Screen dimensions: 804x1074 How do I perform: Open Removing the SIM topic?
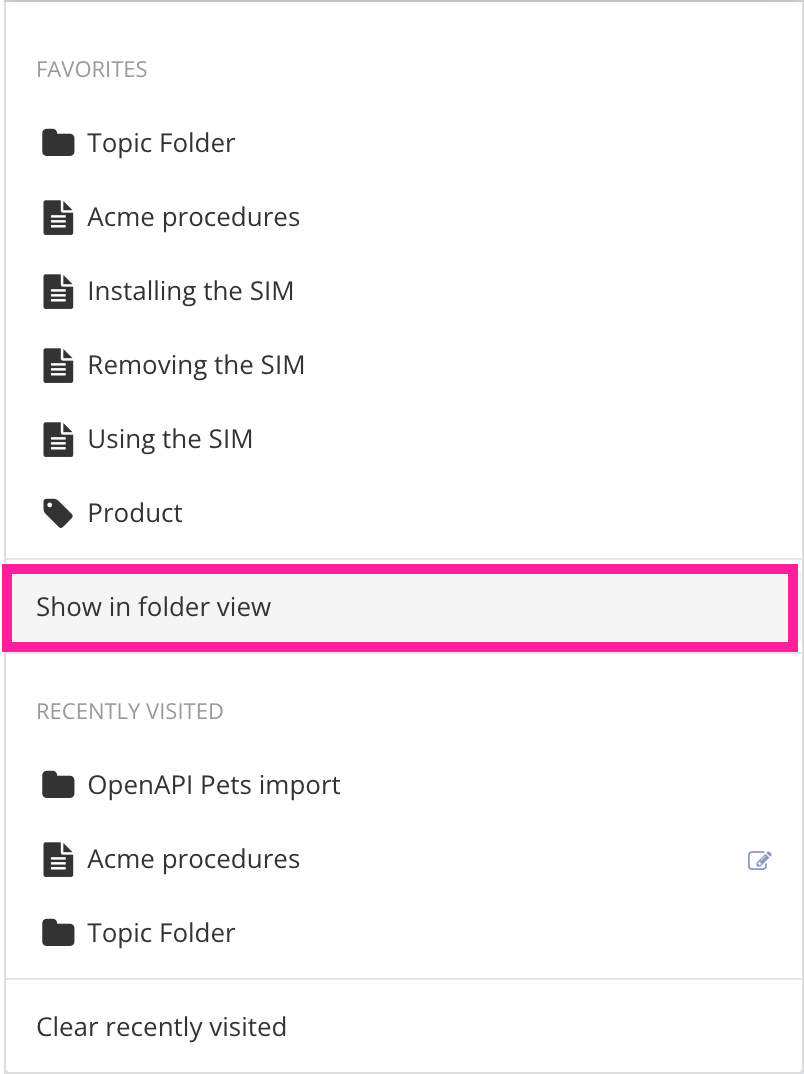[x=196, y=364]
